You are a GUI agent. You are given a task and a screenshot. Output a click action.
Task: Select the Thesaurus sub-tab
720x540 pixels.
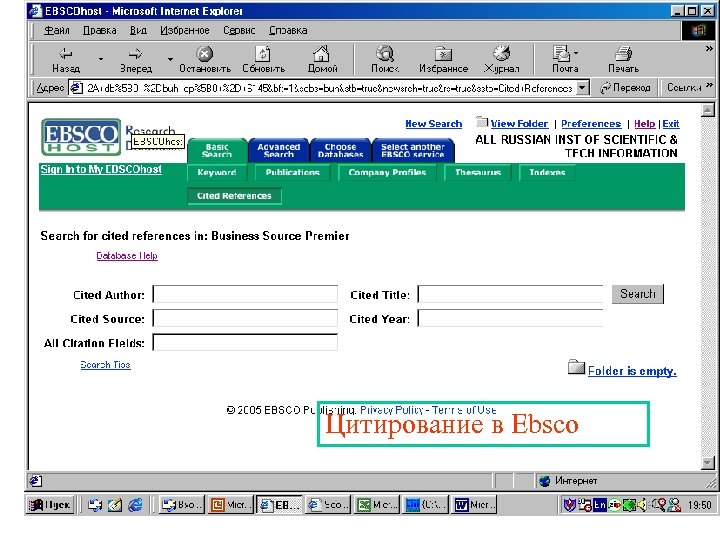478,173
